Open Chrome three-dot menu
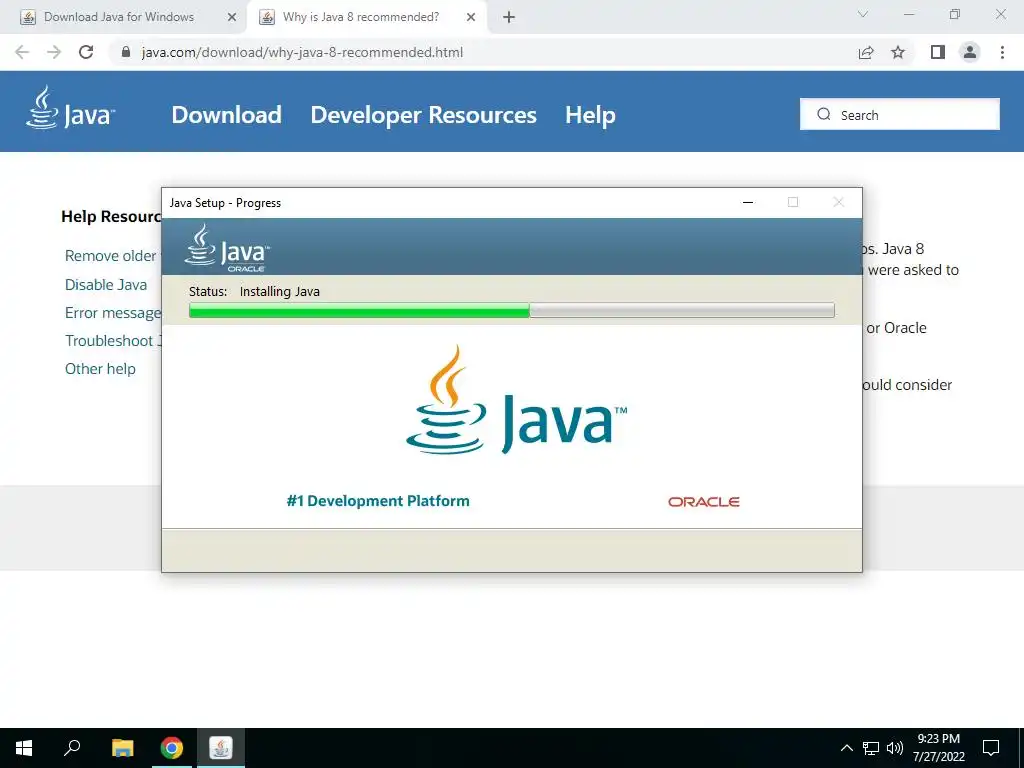1024x768 pixels. coord(1002,52)
